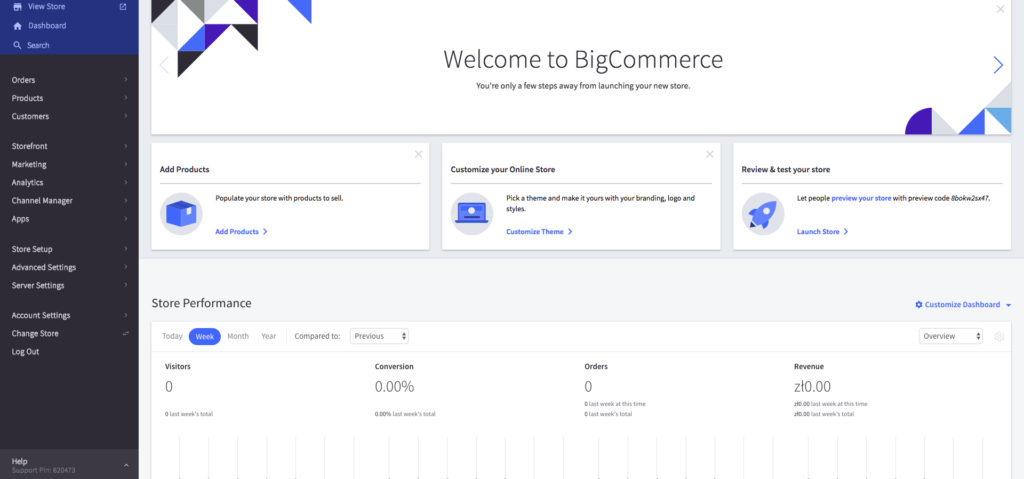Open Server Settings in sidebar
Image resolution: width=1024 pixels, height=479 pixels.
pyautogui.click(x=69, y=286)
